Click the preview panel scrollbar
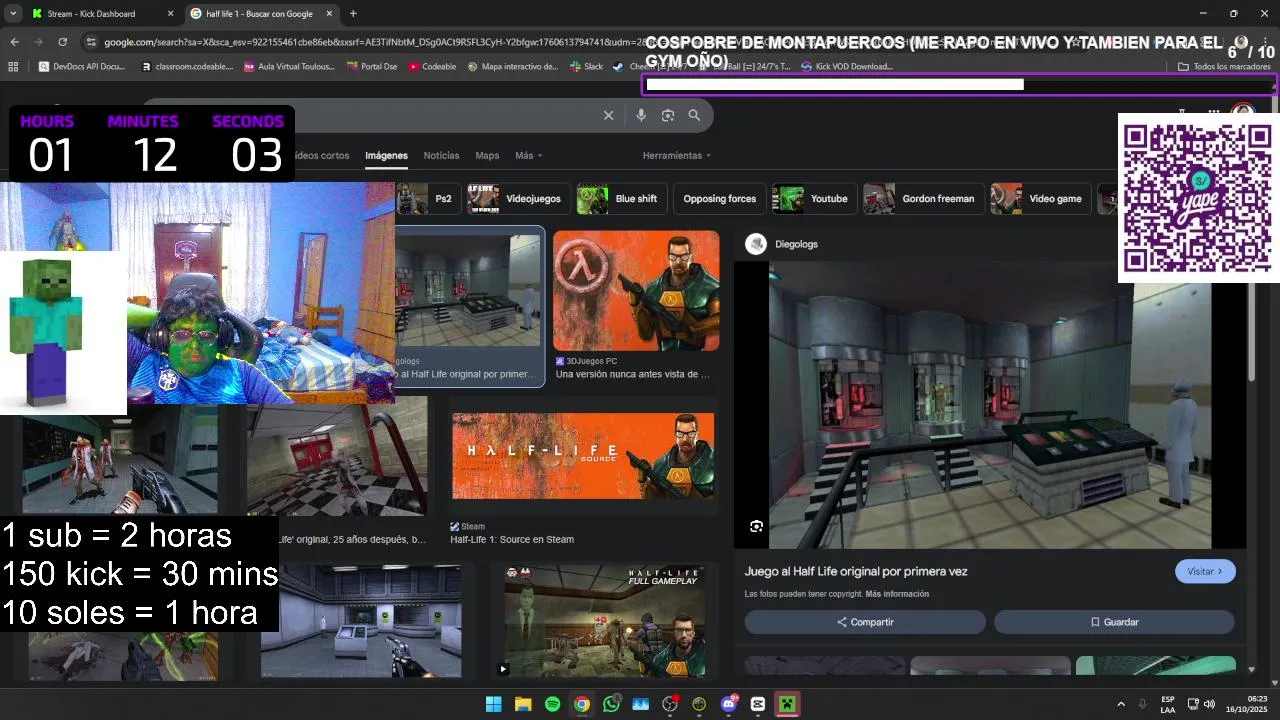This screenshot has width=1280, height=720. coord(1251,330)
